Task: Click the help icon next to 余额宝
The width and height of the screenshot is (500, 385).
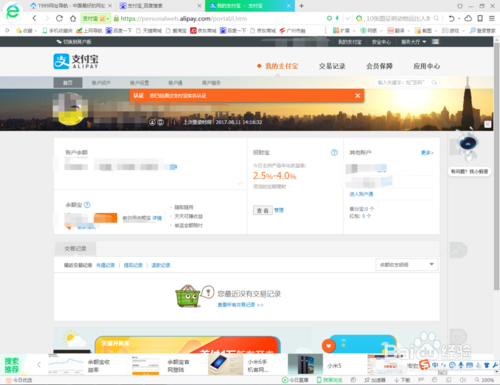Action: 87,205
